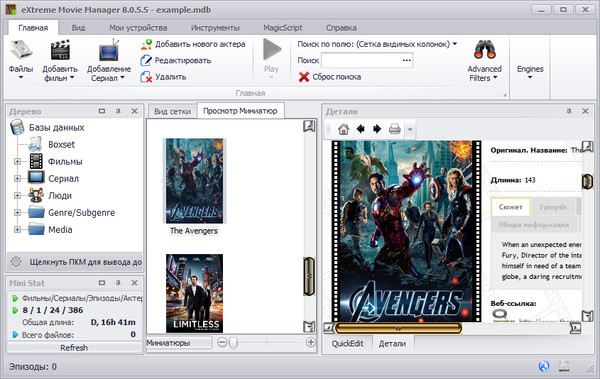600x379 pixels.
Task: Click the Добавить фильм clapperboard icon
Action: pos(60,50)
